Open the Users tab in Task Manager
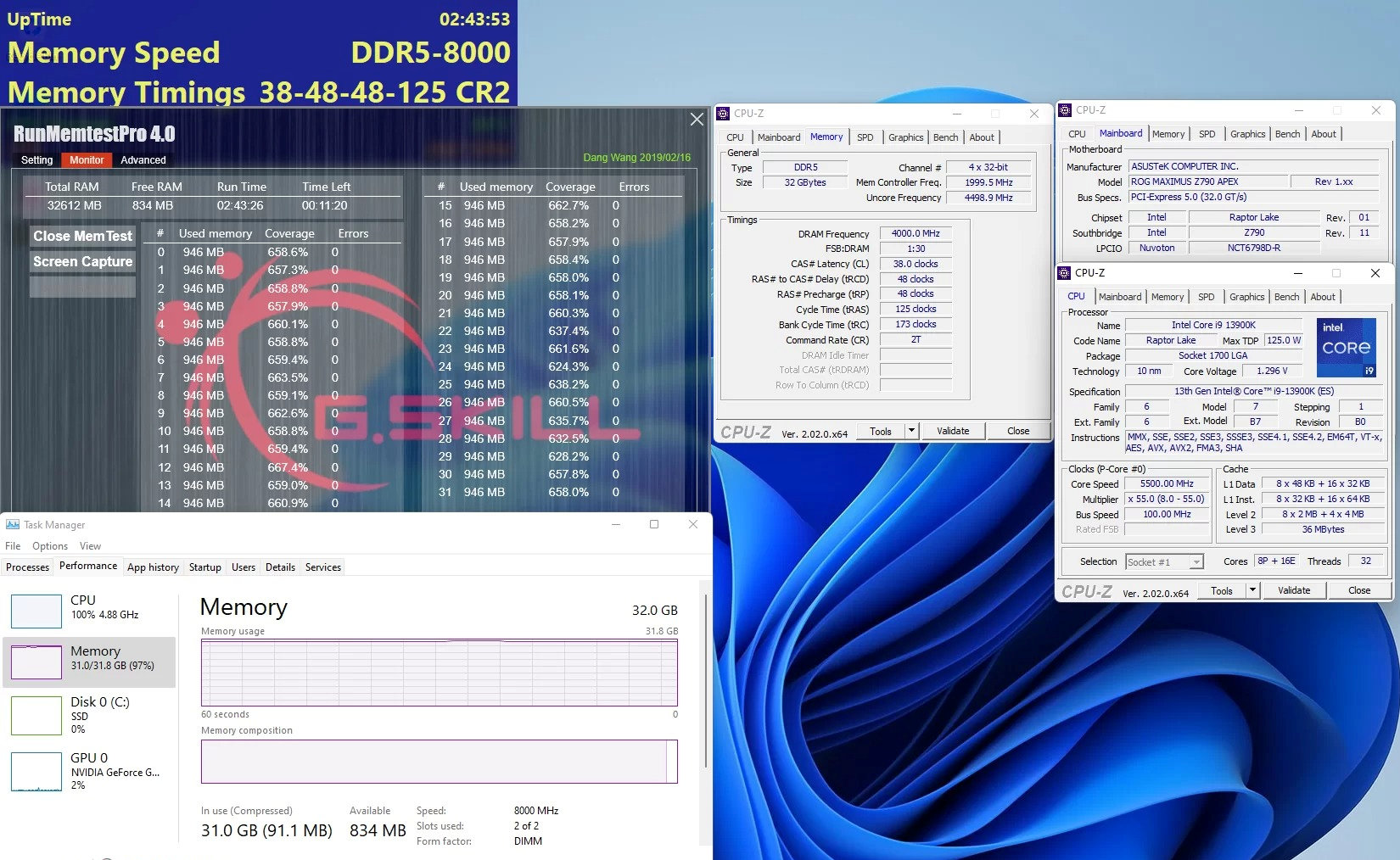Viewport: 1400px width, 860px height. [244, 567]
